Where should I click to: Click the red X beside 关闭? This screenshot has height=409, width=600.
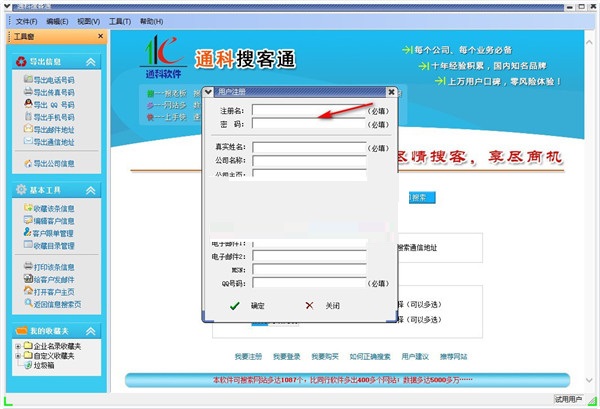click(309, 305)
